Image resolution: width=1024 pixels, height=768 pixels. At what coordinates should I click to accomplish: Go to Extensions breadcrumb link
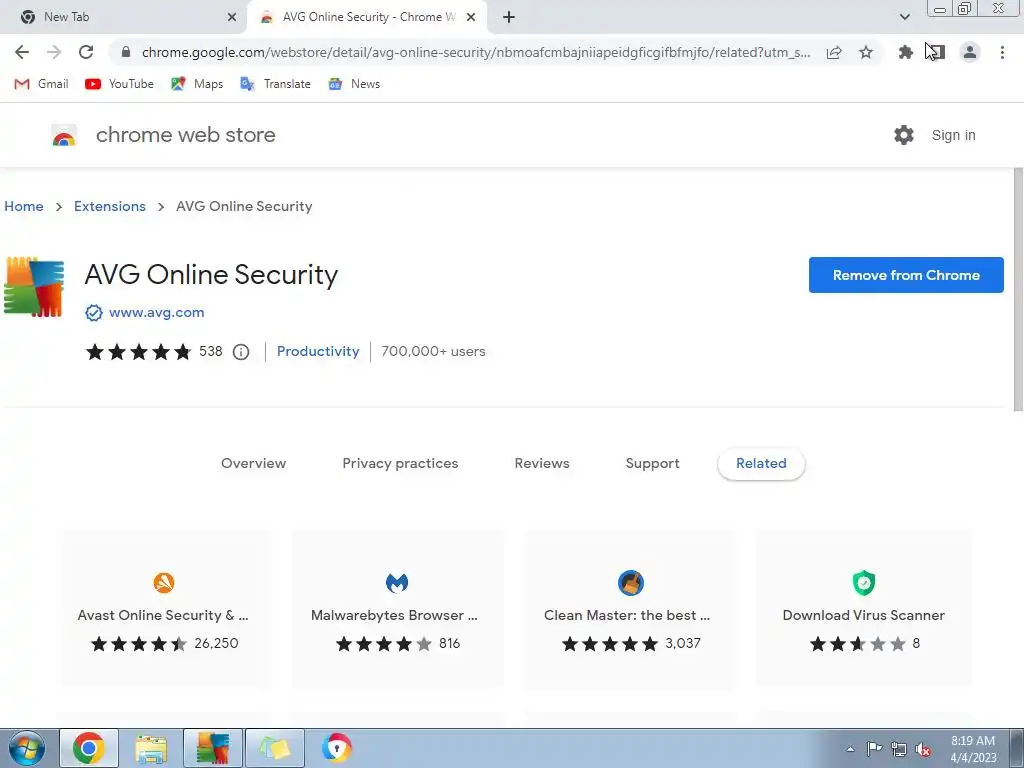(110, 206)
